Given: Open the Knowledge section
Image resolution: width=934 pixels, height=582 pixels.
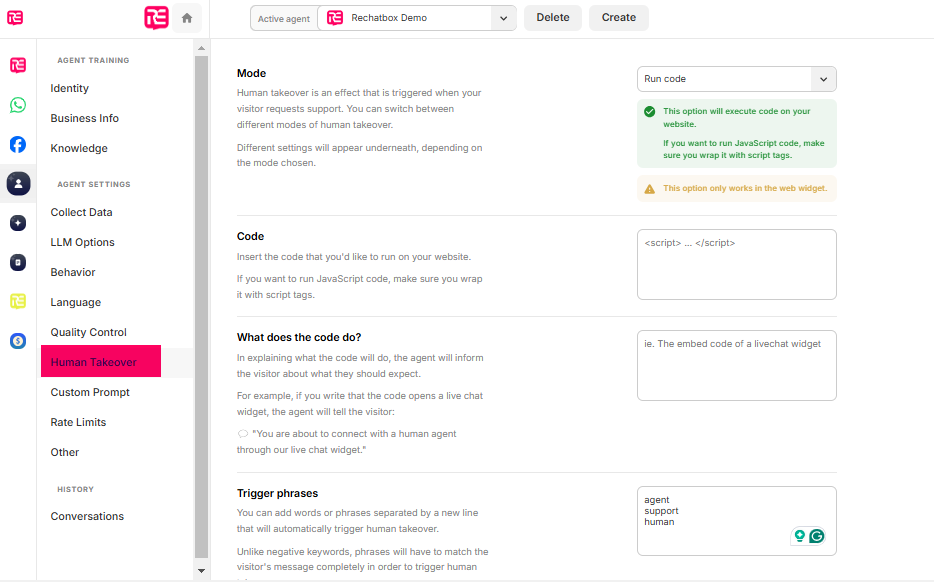Looking at the screenshot, I should click(79, 148).
